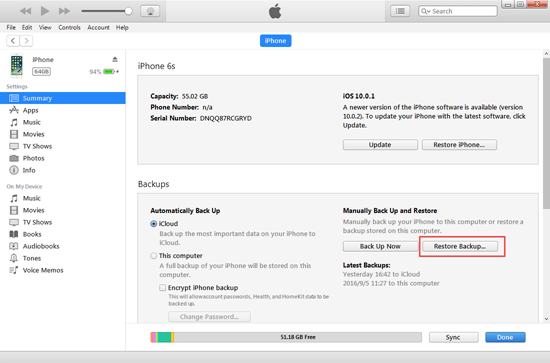Adjust the volume slider knob
Screen dimensions: 550x363
click(128, 11)
